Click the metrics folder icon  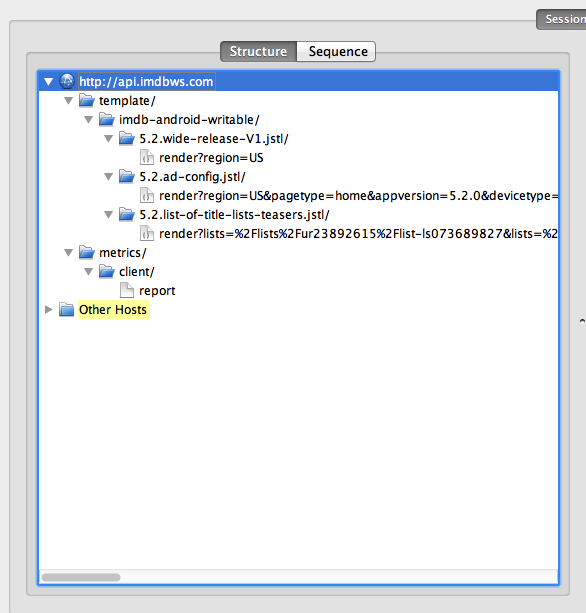click(x=87, y=253)
